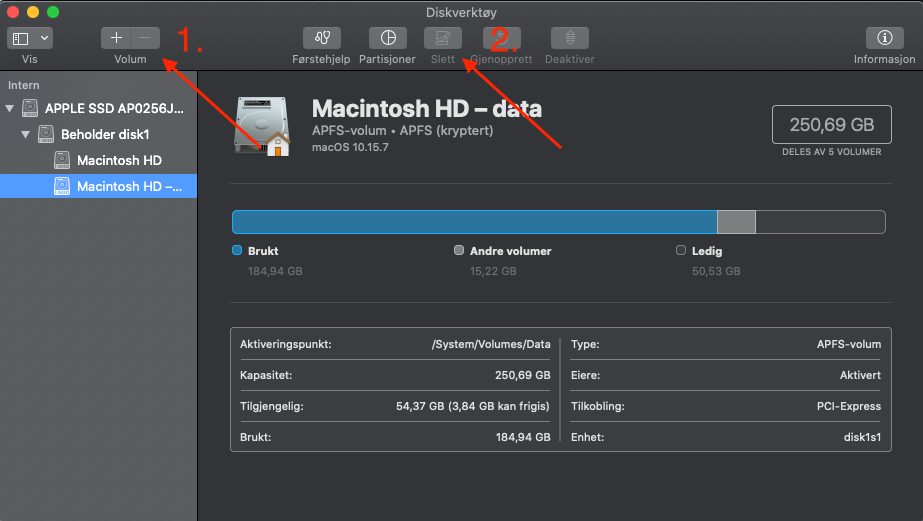Open the Informasjon info button
Image resolution: width=923 pixels, height=521 pixels.
884,38
